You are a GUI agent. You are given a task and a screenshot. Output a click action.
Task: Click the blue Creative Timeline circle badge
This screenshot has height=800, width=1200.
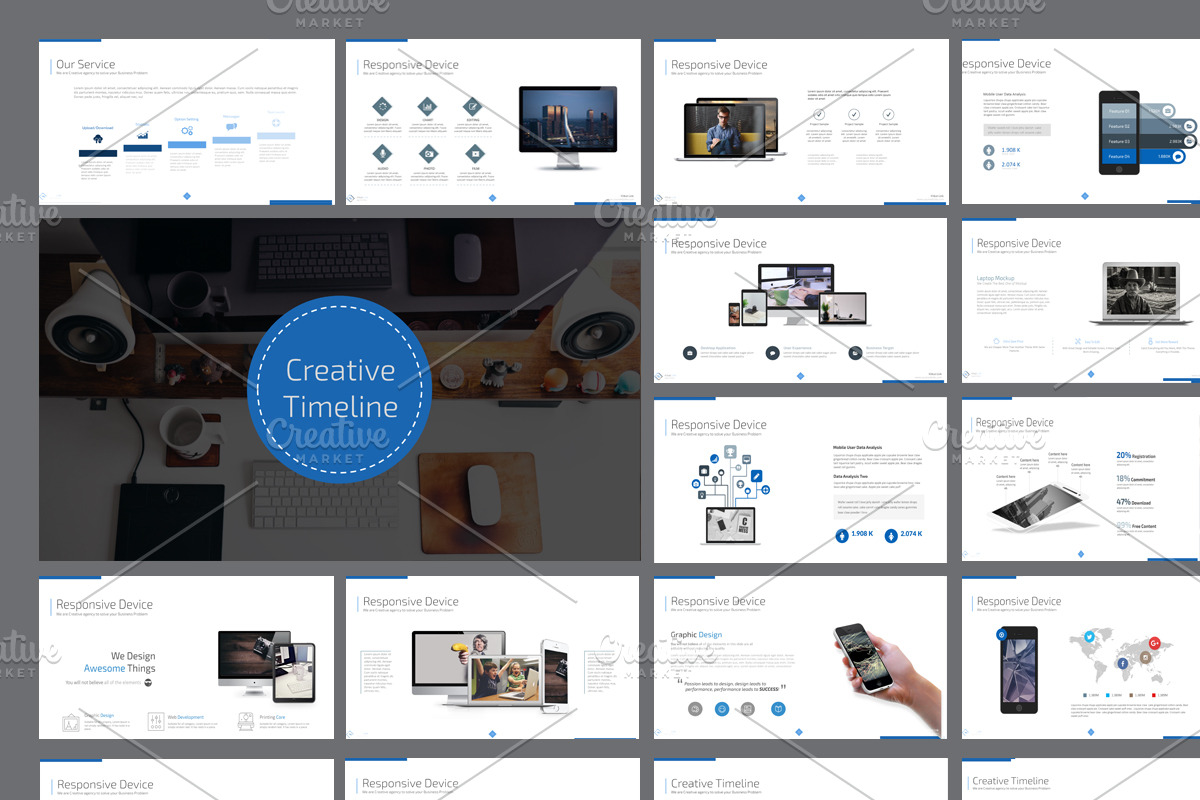coord(340,389)
